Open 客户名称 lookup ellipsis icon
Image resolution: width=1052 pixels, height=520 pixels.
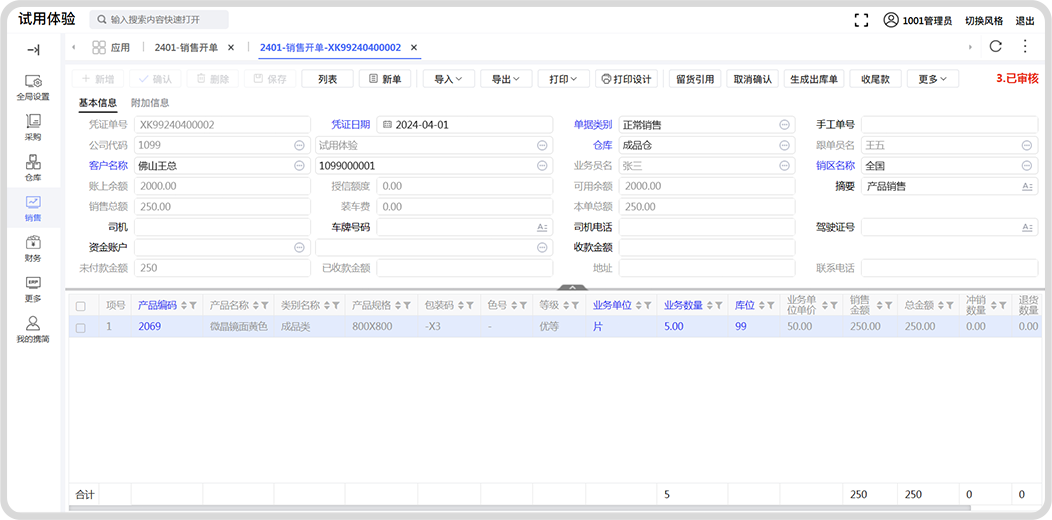pos(299,166)
